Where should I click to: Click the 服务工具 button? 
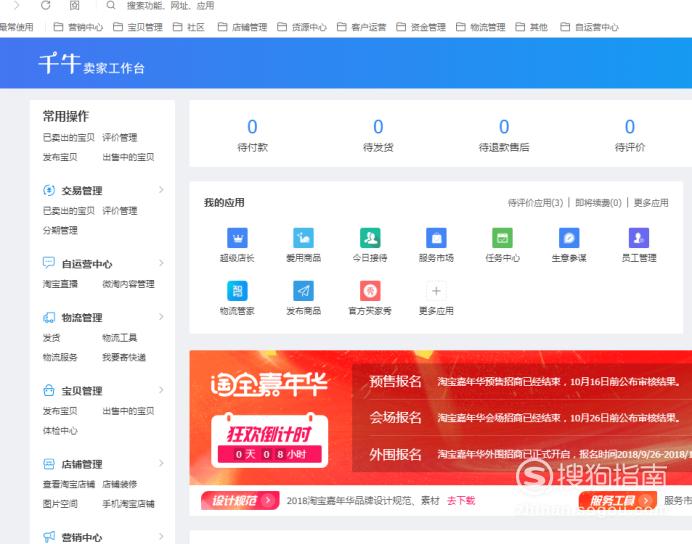click(617, 500)
